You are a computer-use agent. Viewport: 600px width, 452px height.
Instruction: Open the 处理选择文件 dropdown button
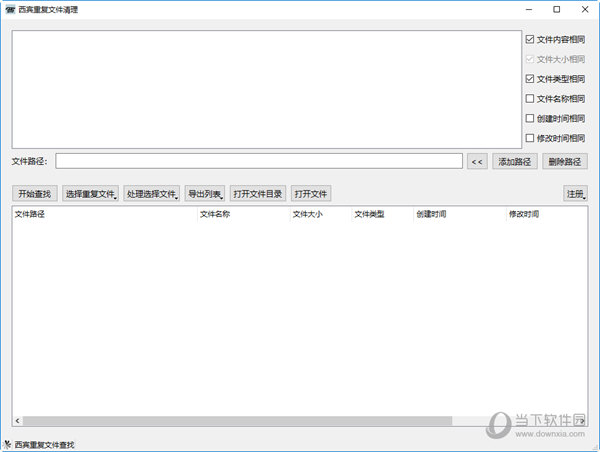[152, 194]
